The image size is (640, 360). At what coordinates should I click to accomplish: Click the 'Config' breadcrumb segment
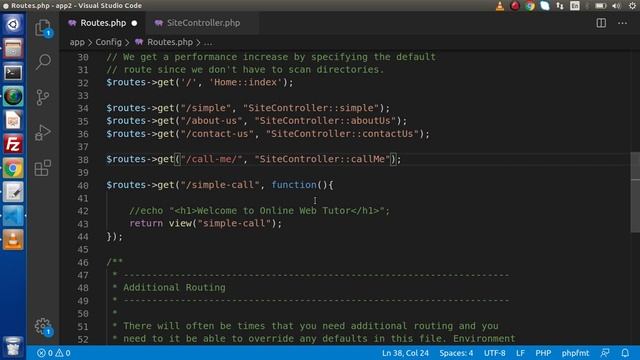click(109, 42)
